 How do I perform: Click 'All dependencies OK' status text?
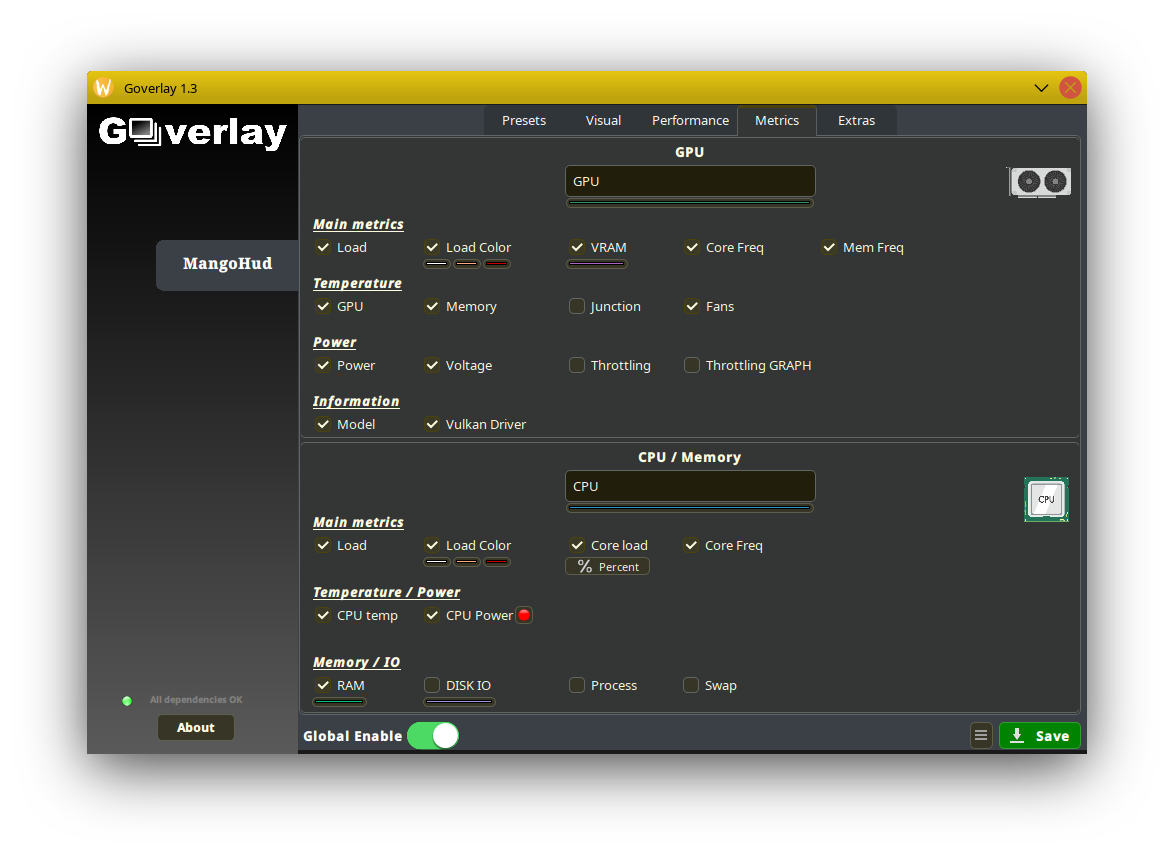(x=196, y=700)
